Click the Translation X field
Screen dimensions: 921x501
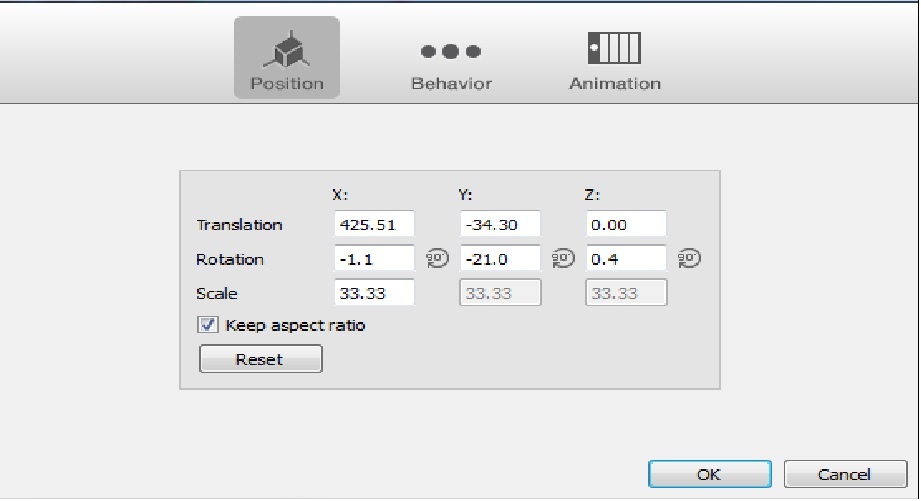(x=374, y=225)
